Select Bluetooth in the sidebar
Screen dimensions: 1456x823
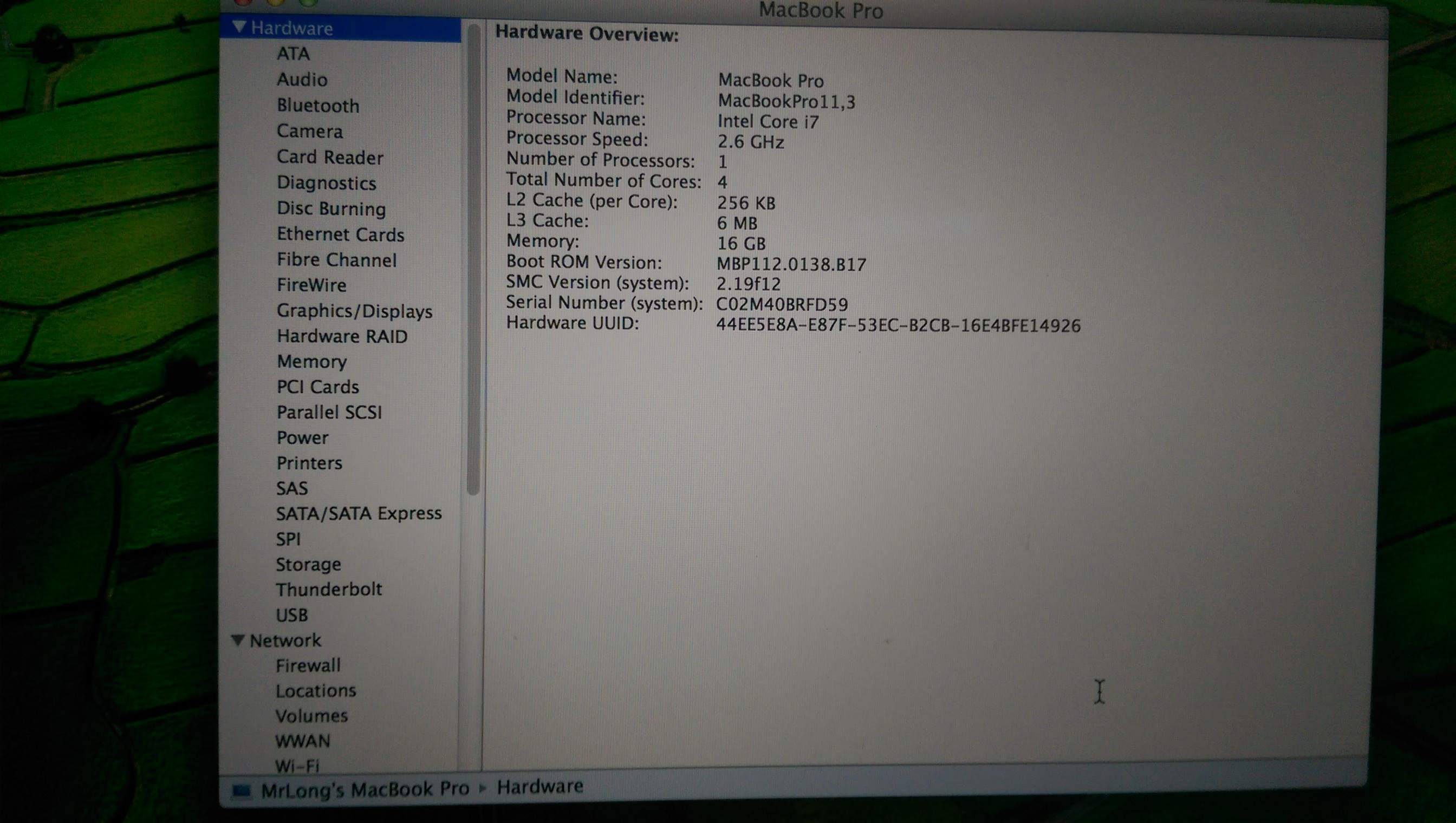[318, 106]
